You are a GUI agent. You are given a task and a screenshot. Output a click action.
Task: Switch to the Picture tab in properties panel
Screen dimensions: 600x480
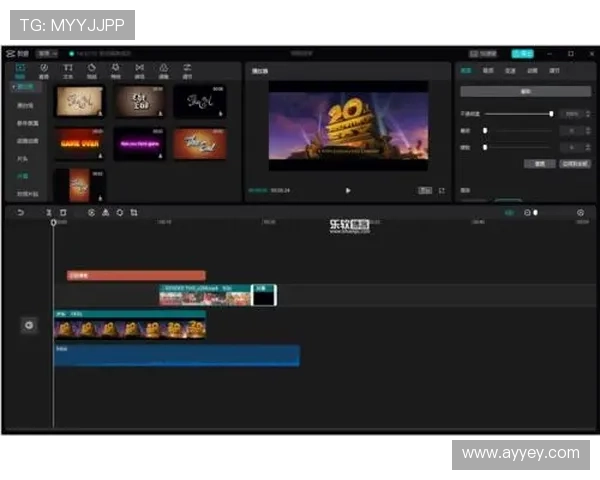[466, 70]
